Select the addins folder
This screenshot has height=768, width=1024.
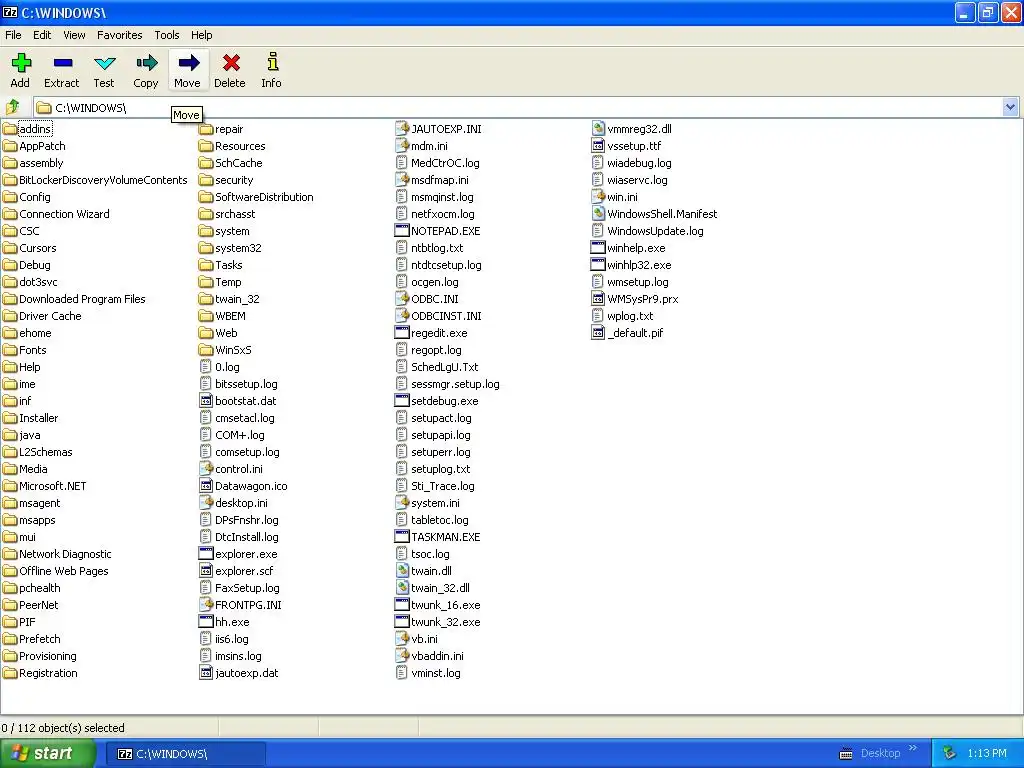(x=27, y=129)
